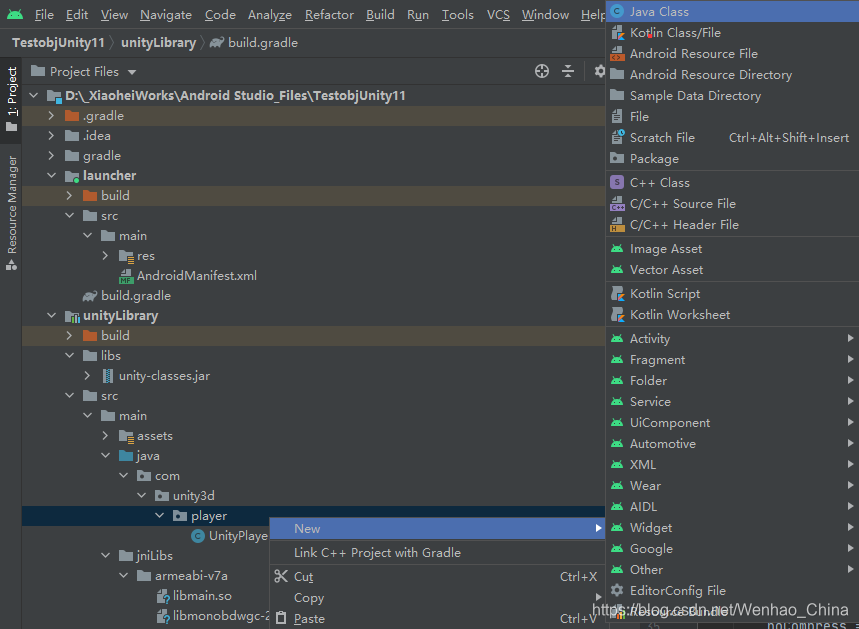This screenshot has height=629, width=859.
Task: Click the Project panel settings gear icon
Action: pyautogui.click(x=600, y=71)
